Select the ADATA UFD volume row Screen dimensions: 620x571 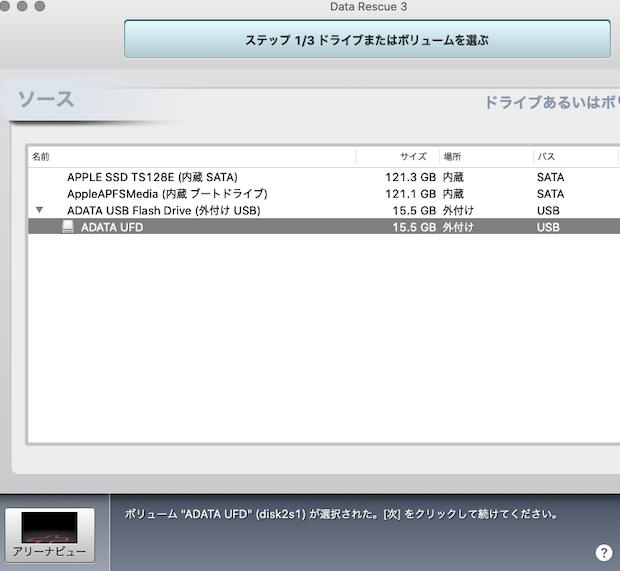coord(324,227)
